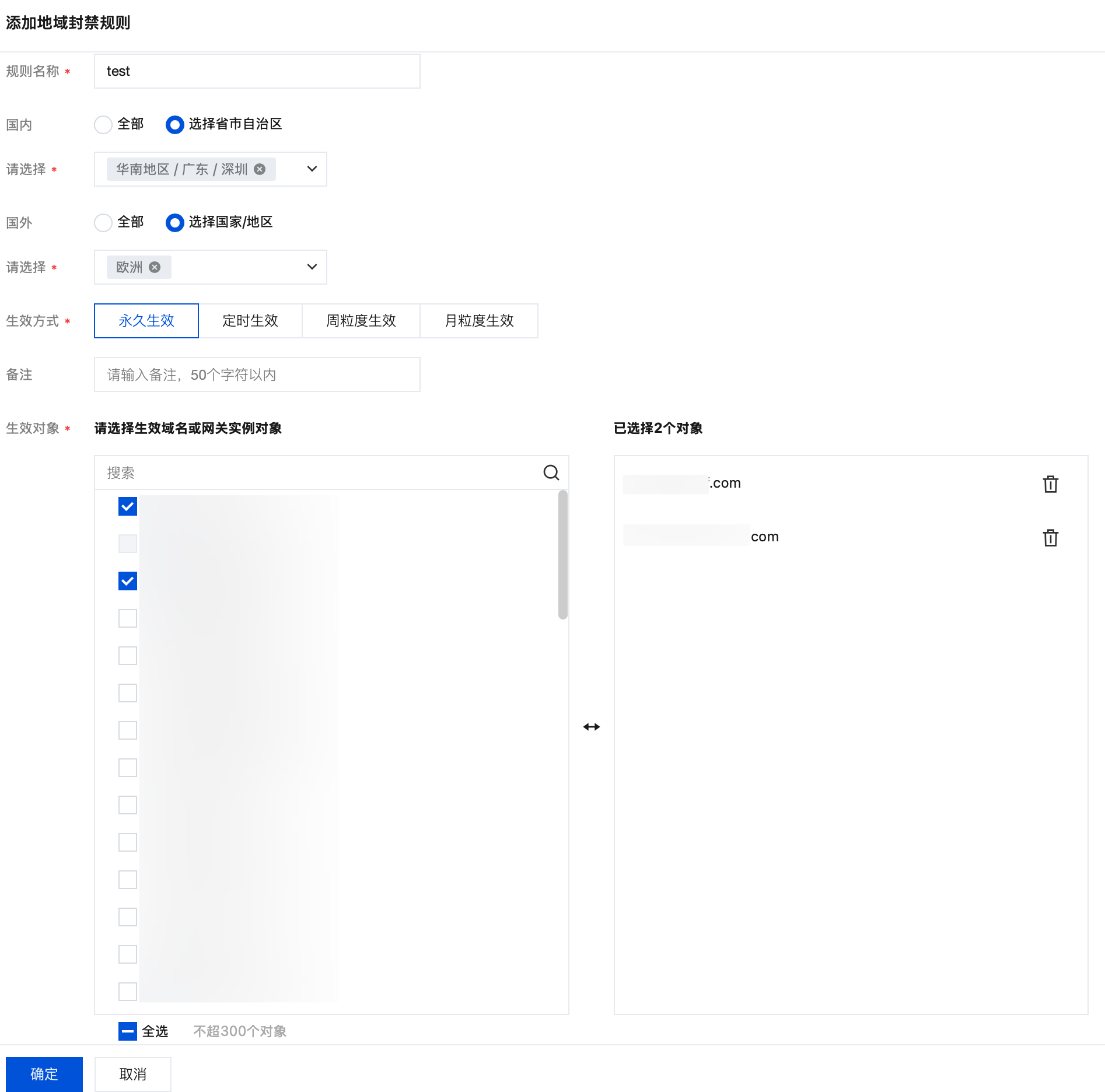Expand the domestic region dropdown arrow

[x=312, y=169]
